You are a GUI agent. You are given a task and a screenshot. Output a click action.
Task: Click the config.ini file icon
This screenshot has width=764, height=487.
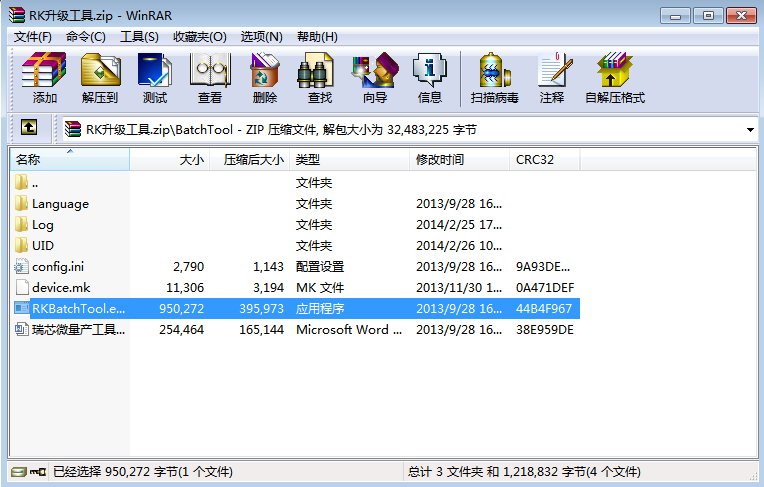tap(21, 266)
